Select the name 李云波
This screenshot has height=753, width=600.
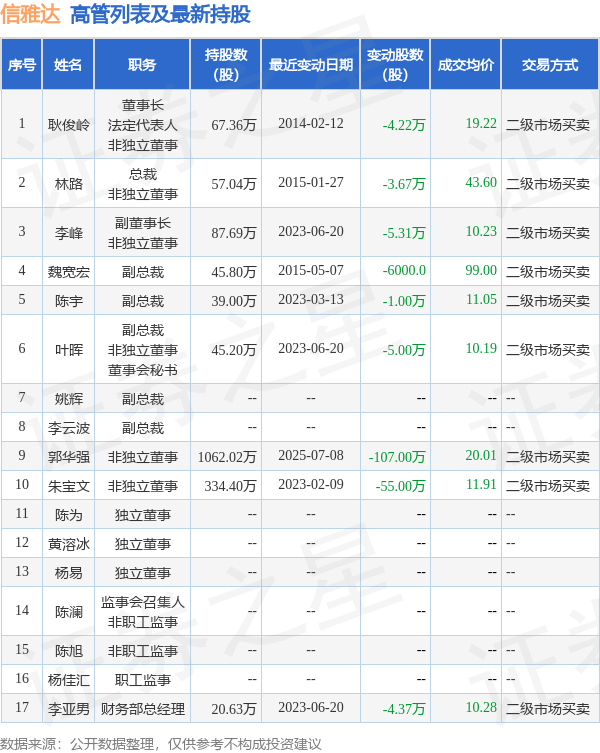(69, 428)
